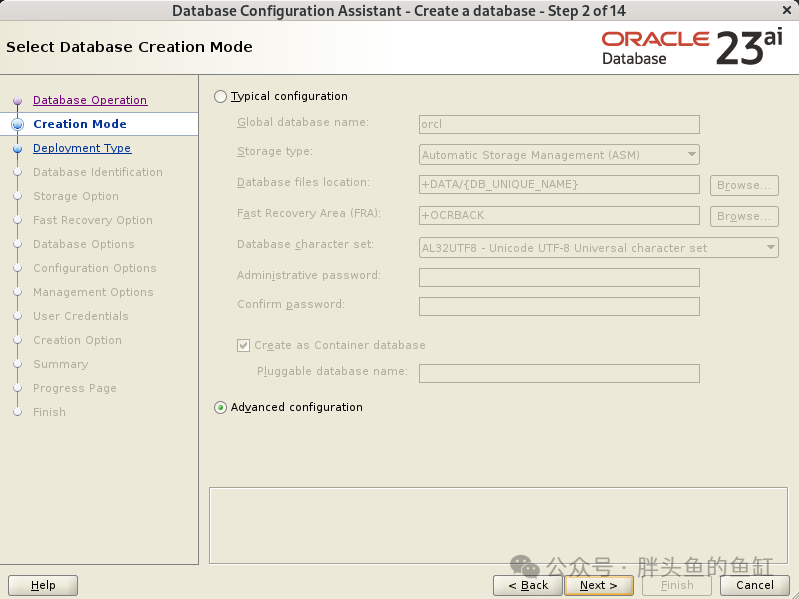Browse for Database files location
This screenshot has width=799, height=599.
(x=744, y=185)
